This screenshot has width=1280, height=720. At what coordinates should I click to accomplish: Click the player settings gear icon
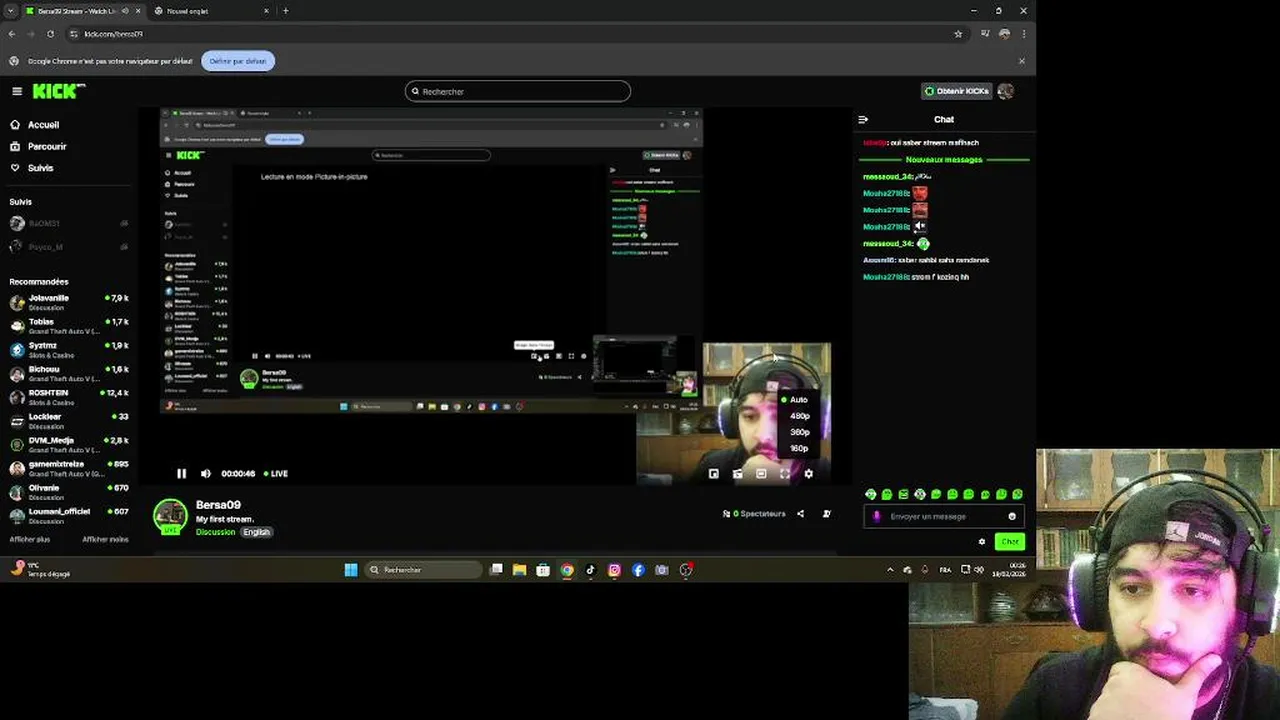click(x=809, y=474)
